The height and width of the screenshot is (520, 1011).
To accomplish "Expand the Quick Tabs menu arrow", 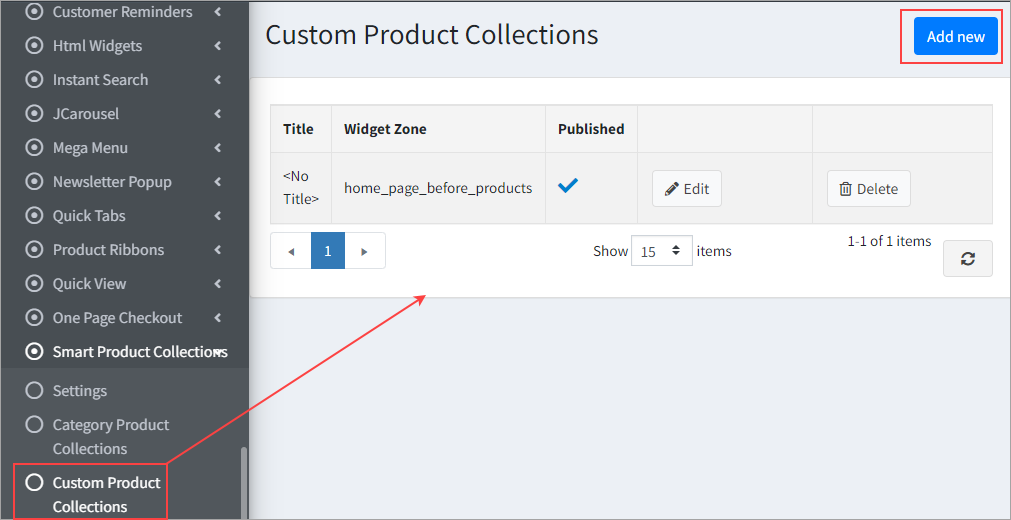I will coord(218,216).
